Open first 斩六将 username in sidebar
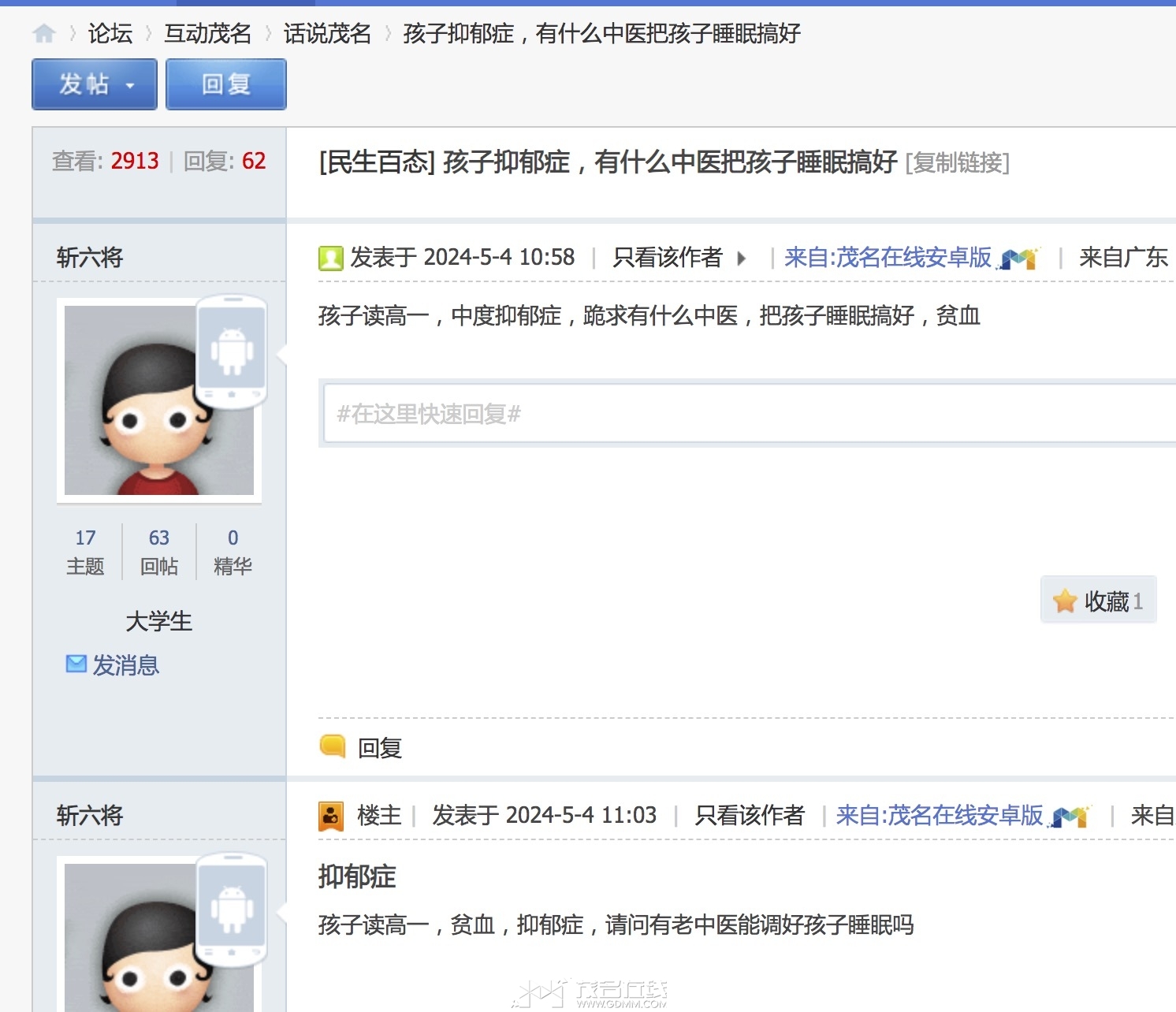 [x=90, y=258]
